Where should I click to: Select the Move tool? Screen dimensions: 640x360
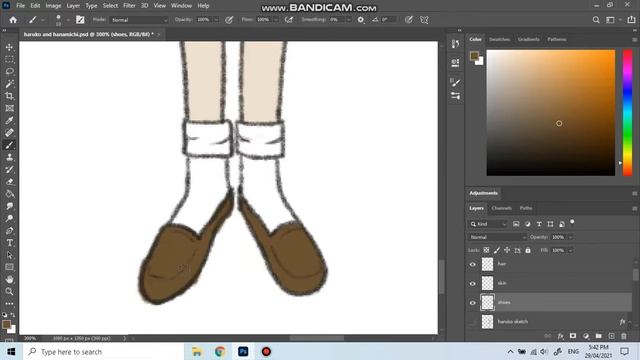[9, 47]
